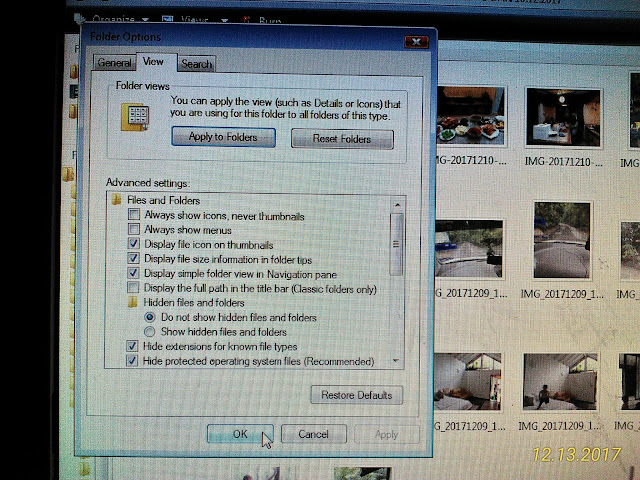This screenshot has height=480, width=640.
Task: Select the attic bedroom photo without a person
Action: (x=467, y=381)
